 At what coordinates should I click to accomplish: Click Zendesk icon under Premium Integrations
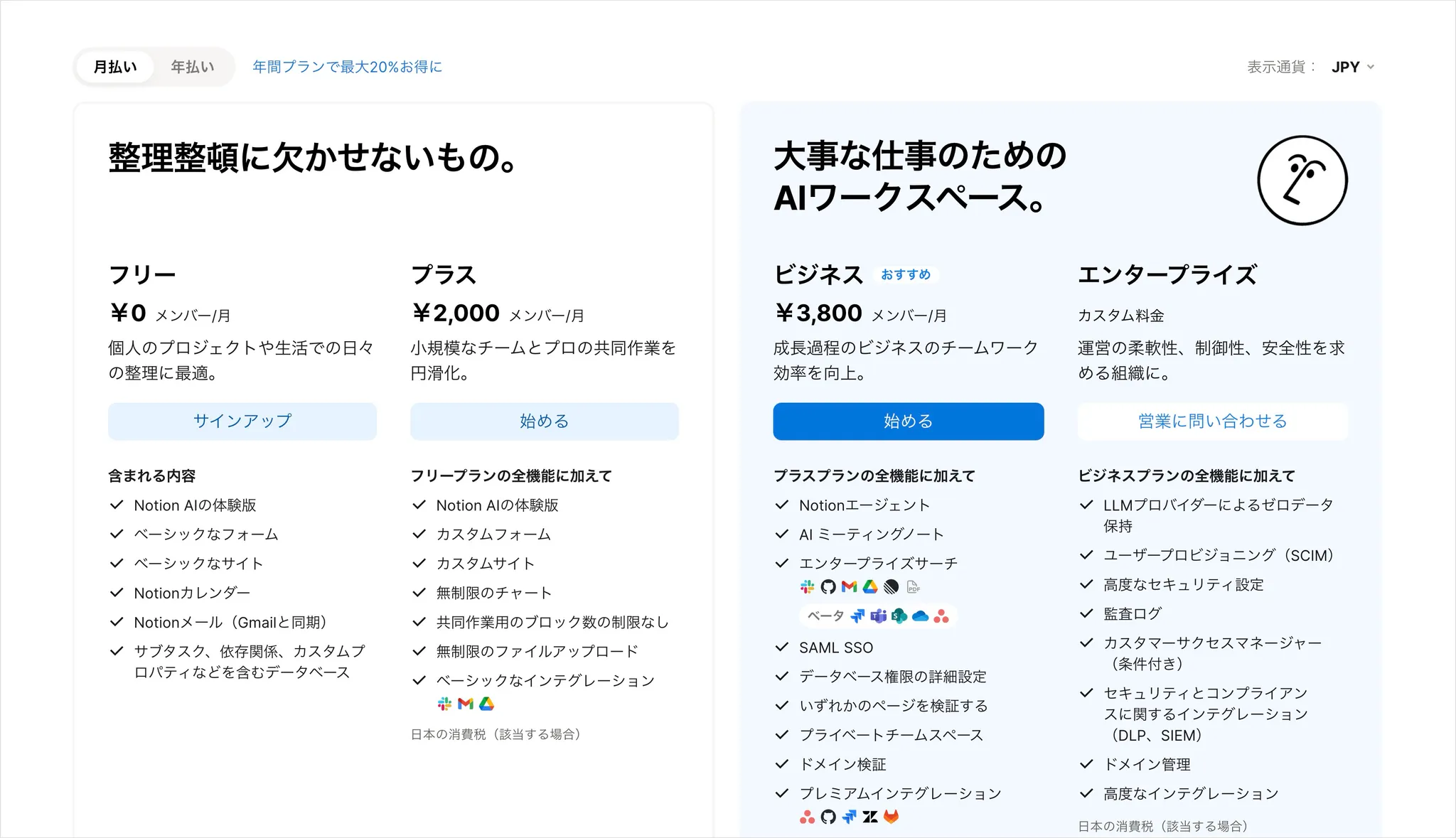point(870,817)
